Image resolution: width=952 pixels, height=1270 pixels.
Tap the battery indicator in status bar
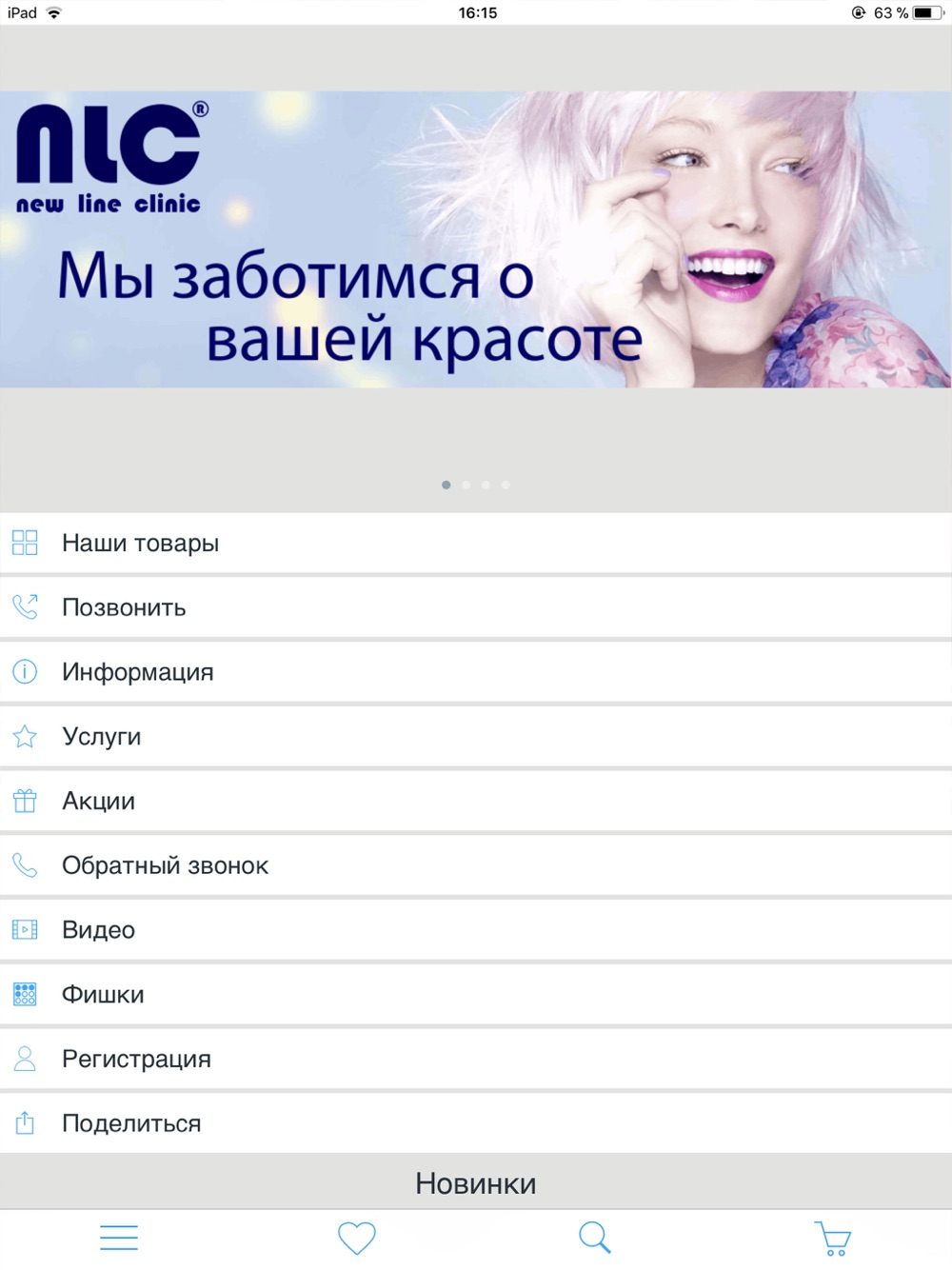point(928,12)
